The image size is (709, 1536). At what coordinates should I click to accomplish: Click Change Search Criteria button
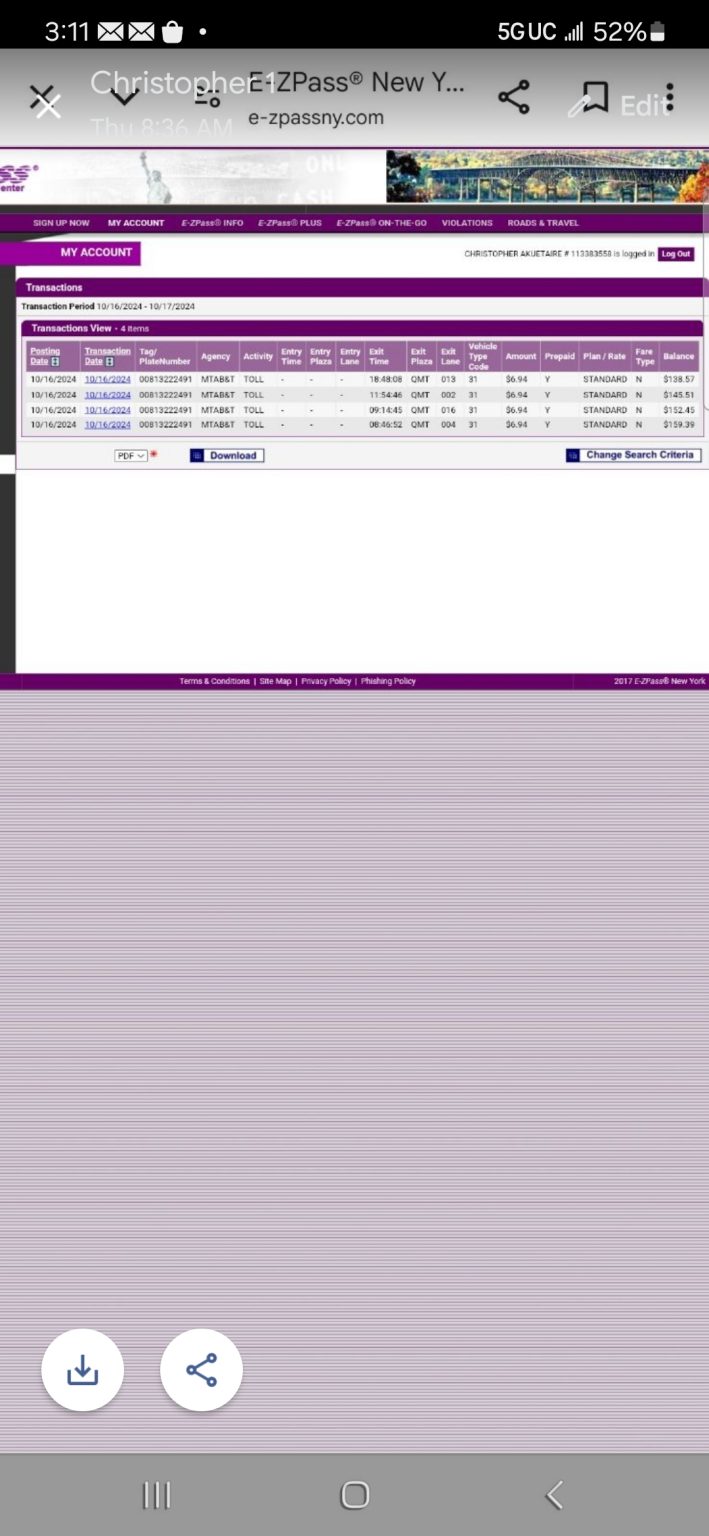634,455
